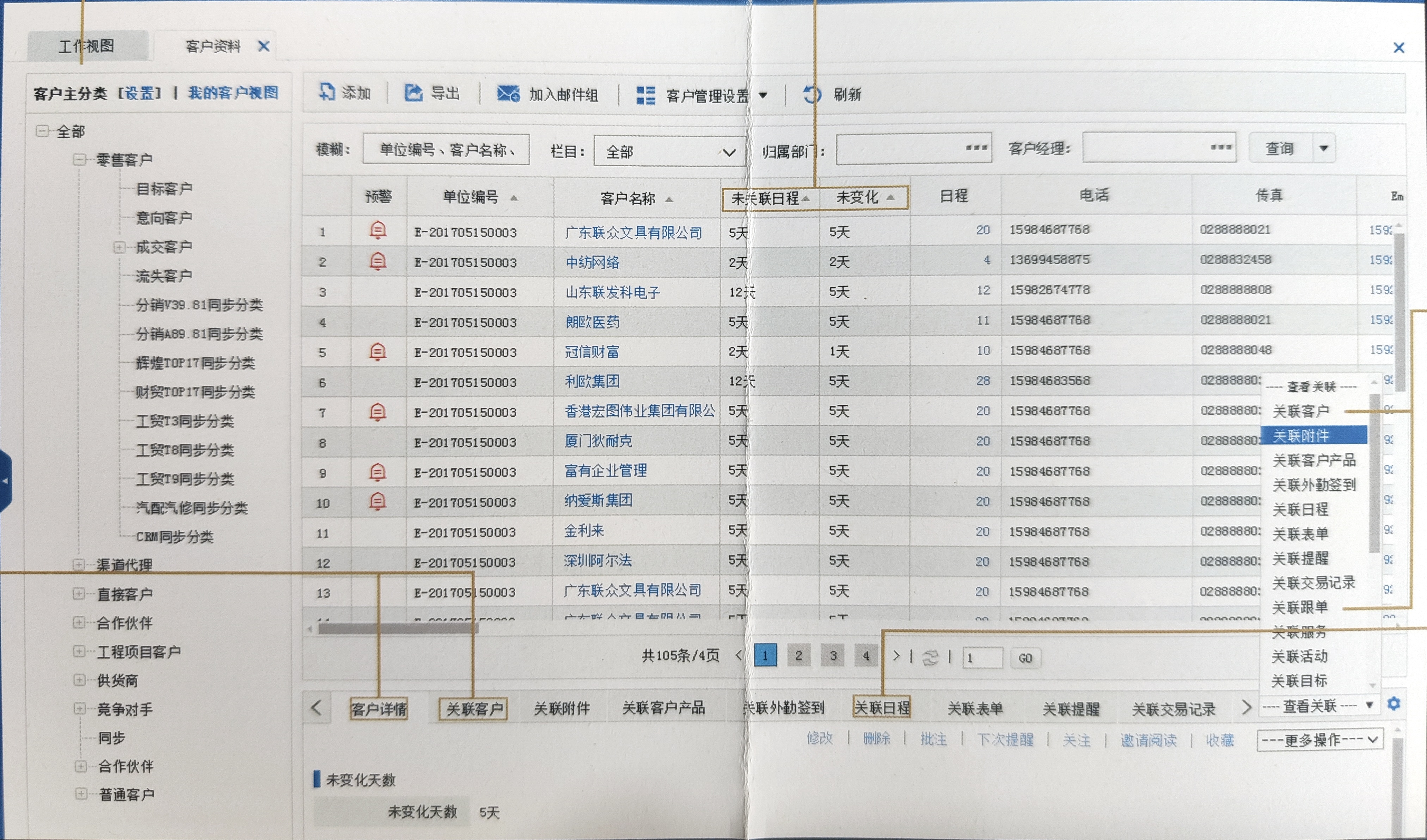Open the dropdown arrow beside 查询
Image resolution: width=1427 pixels, height=840 pixels.
coord(1323,148)
